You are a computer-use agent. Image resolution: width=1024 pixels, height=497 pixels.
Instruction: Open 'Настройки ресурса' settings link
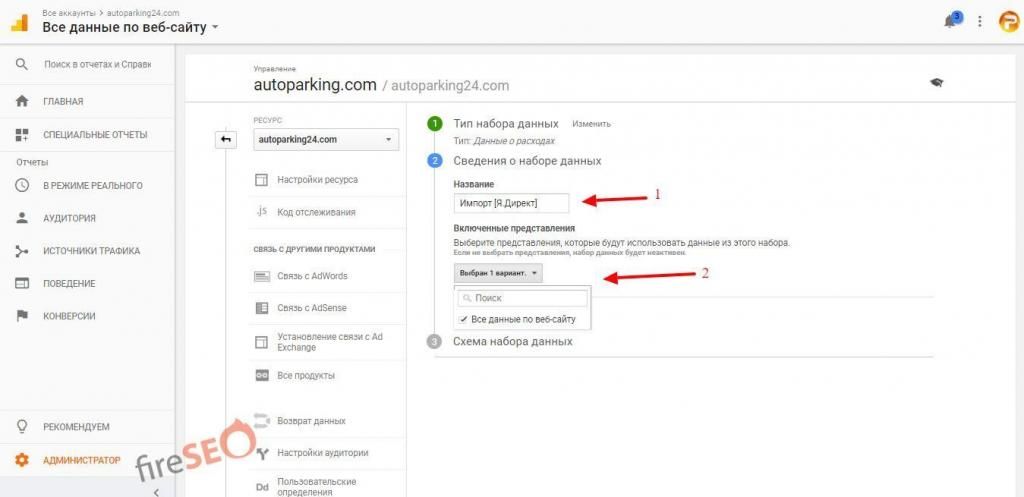pos(317,180)
